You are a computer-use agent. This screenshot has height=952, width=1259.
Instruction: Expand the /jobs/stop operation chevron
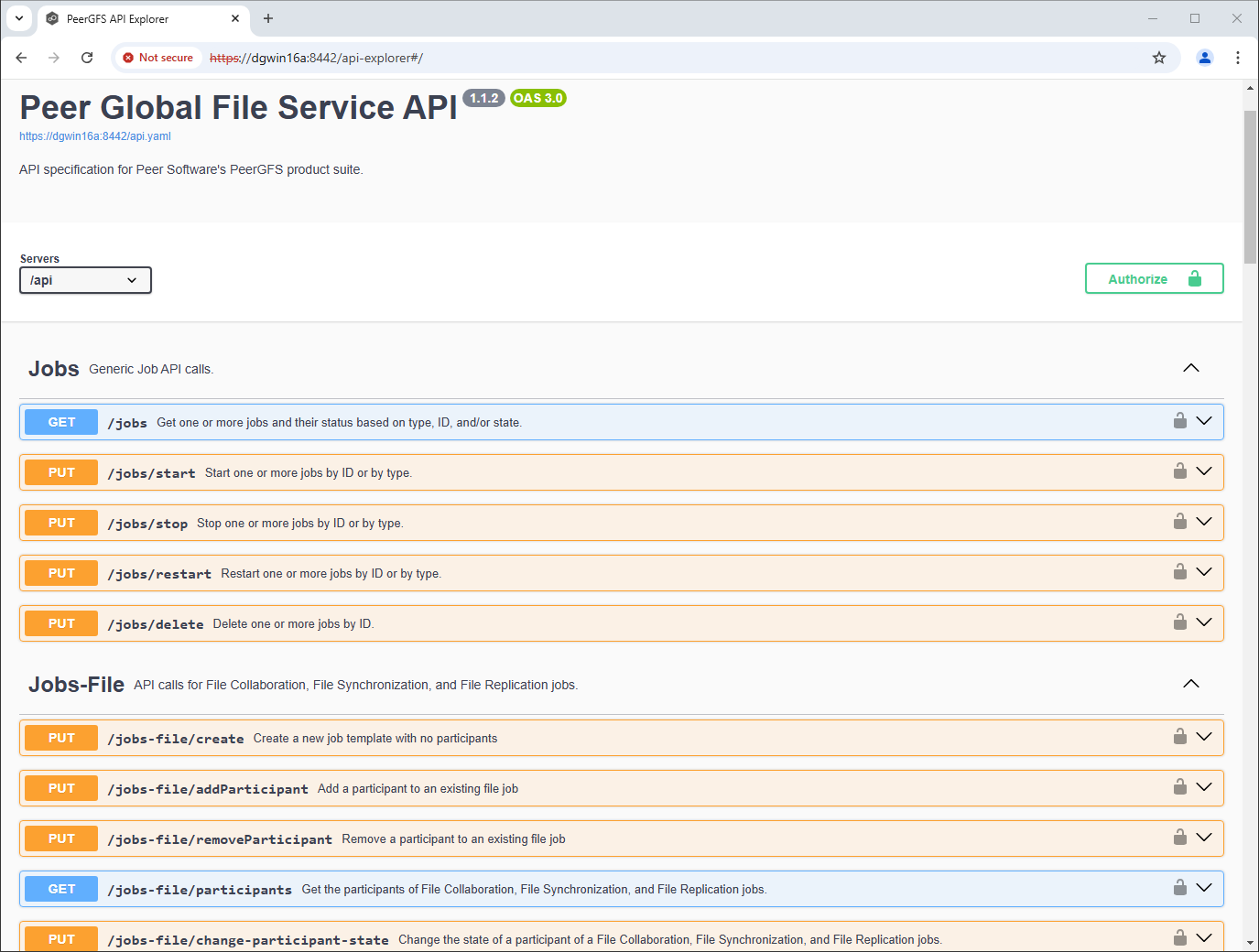click(x=1204, y=522)
